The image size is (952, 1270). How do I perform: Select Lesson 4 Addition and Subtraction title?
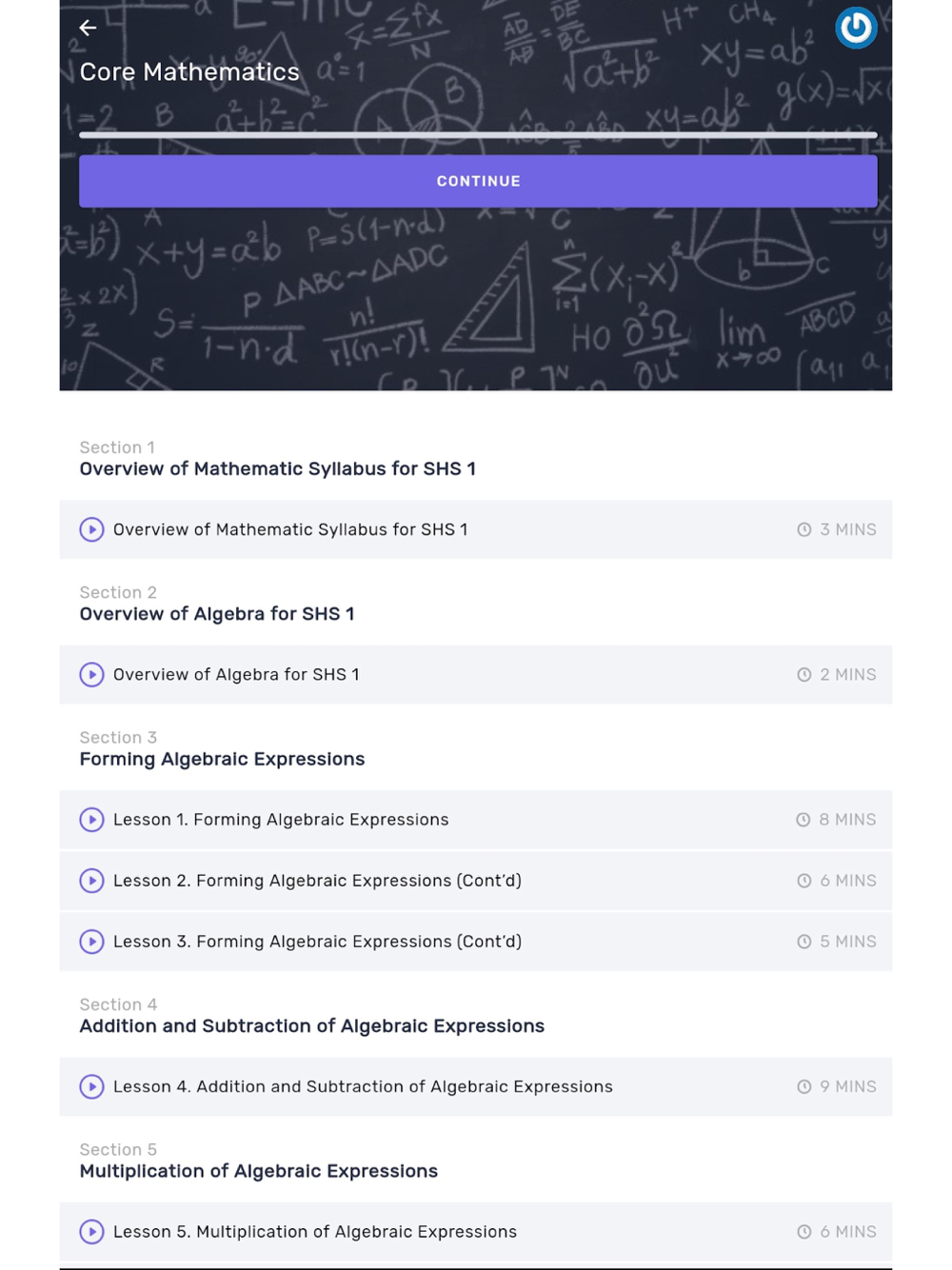363,1086
